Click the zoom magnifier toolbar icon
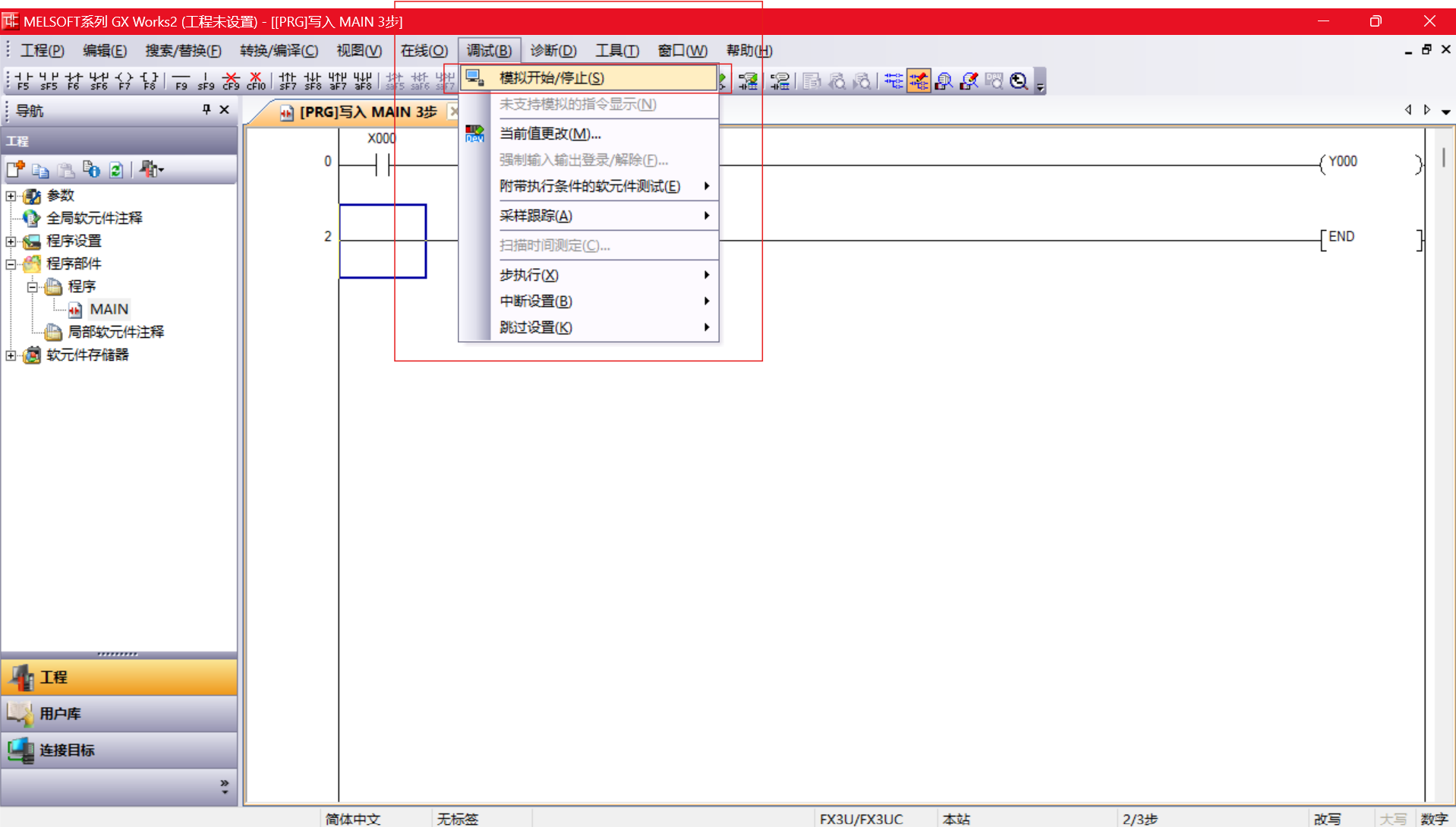This screenshot has height=827, width=1456. pyautogui.click(x=1019, y=80)
